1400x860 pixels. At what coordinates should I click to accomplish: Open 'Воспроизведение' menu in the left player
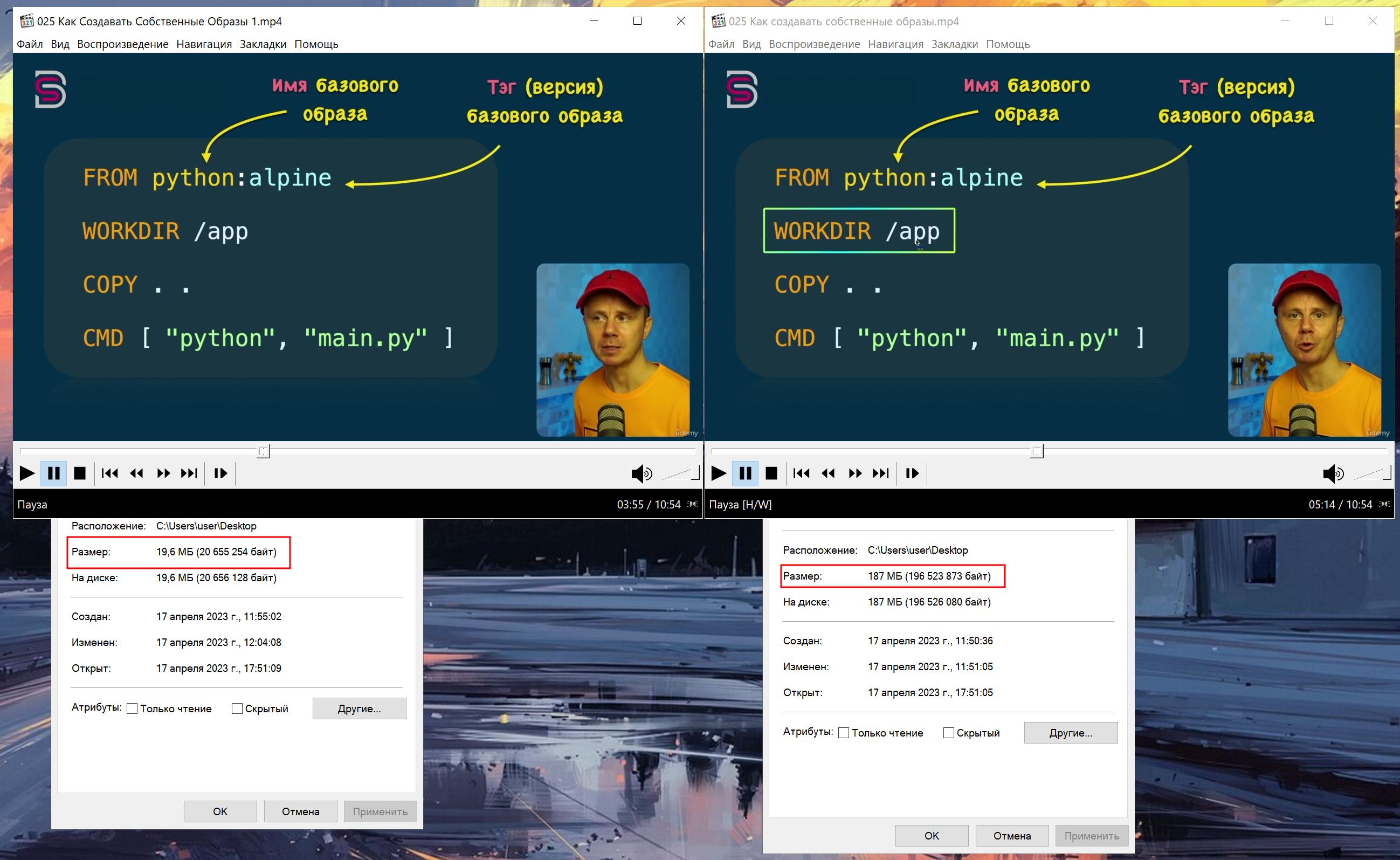tap(123, 44)
